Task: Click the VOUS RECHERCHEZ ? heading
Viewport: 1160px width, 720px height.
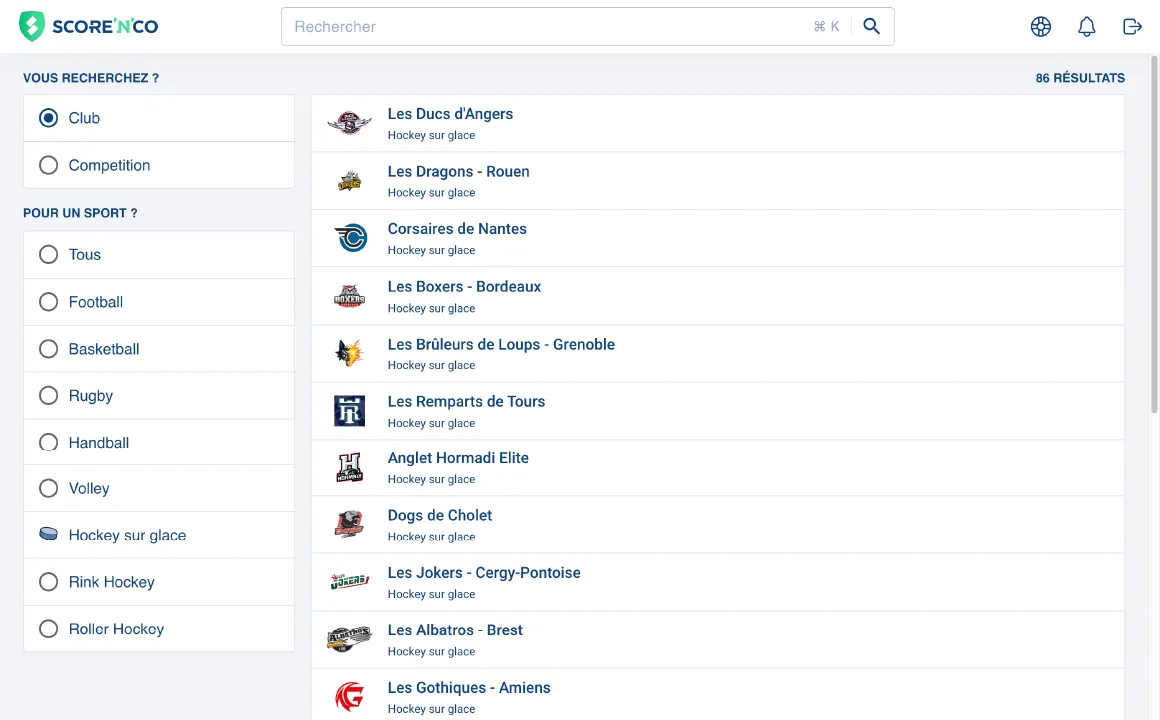Action: coord(91,78)
